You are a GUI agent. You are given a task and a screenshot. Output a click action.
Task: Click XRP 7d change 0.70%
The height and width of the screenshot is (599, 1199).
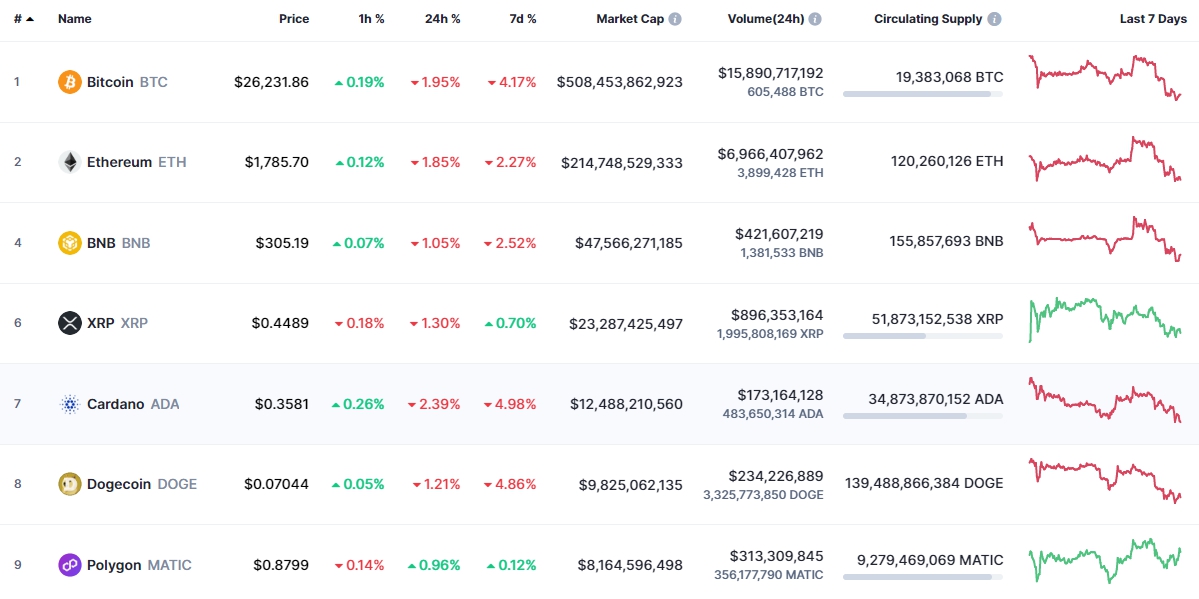(511, 324)
